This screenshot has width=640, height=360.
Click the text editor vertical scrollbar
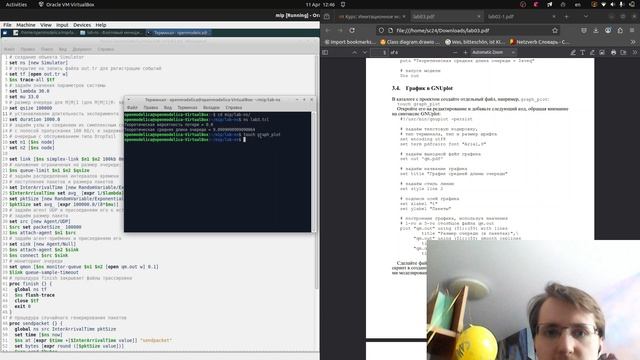(317, 171)
